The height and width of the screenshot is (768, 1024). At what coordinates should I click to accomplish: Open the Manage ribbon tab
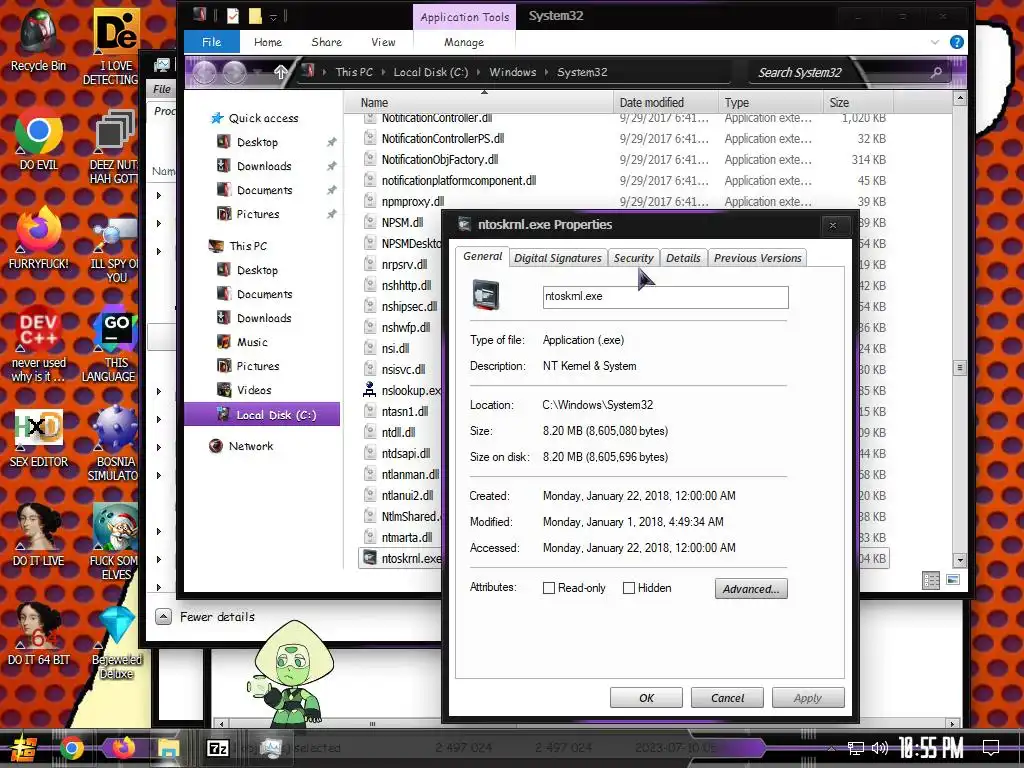click(464, 42)
